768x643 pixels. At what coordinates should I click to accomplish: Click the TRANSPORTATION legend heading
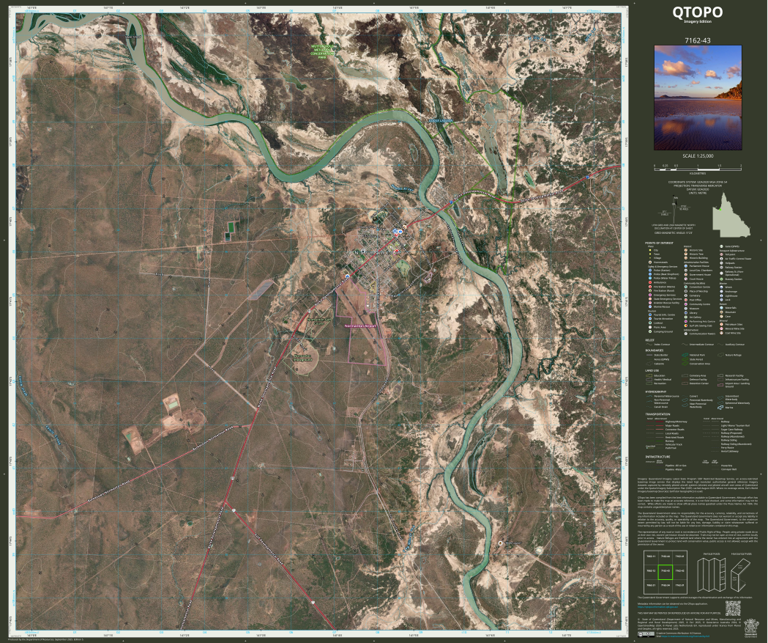(x=657, y=414)
